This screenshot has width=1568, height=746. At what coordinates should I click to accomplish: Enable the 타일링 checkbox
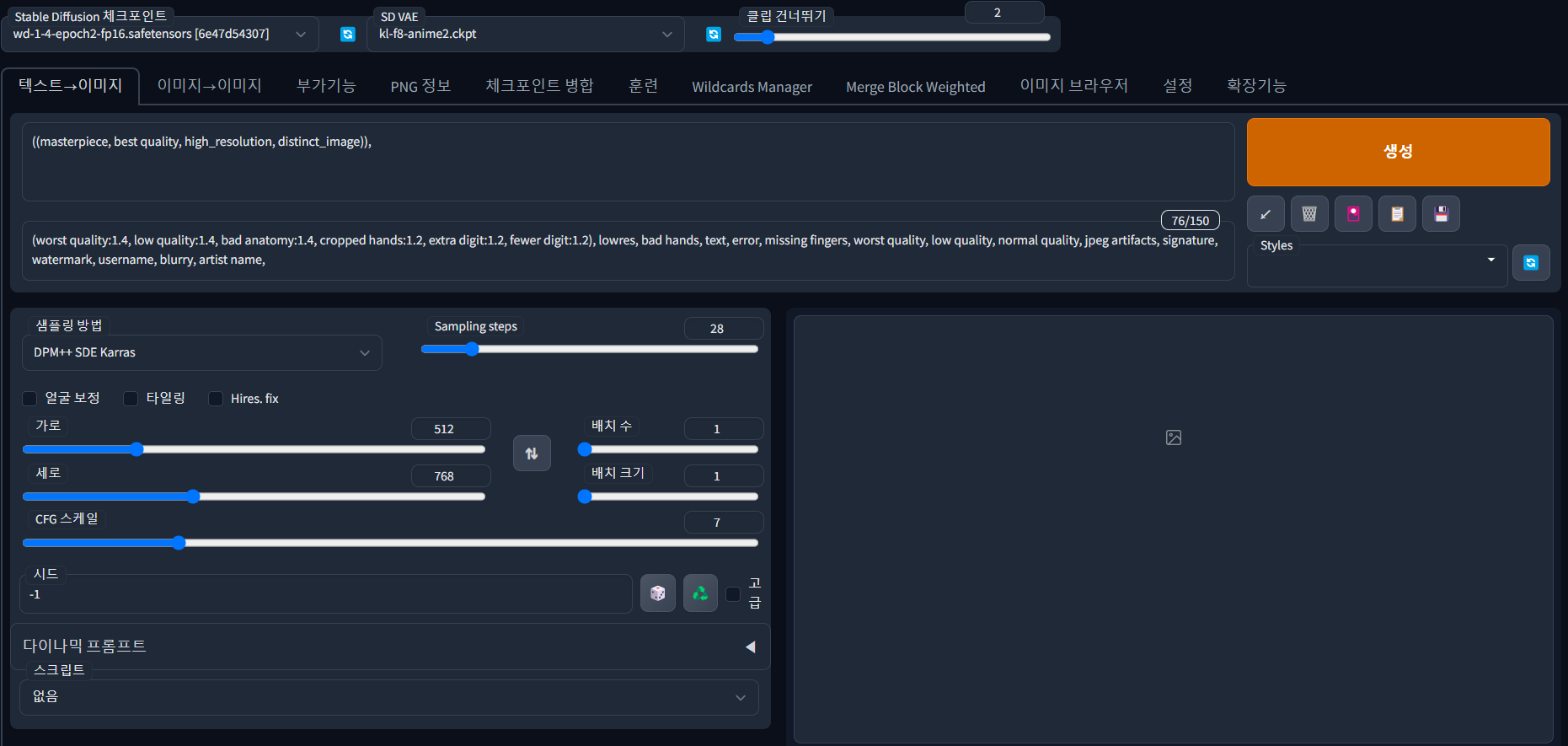(131, 399)
